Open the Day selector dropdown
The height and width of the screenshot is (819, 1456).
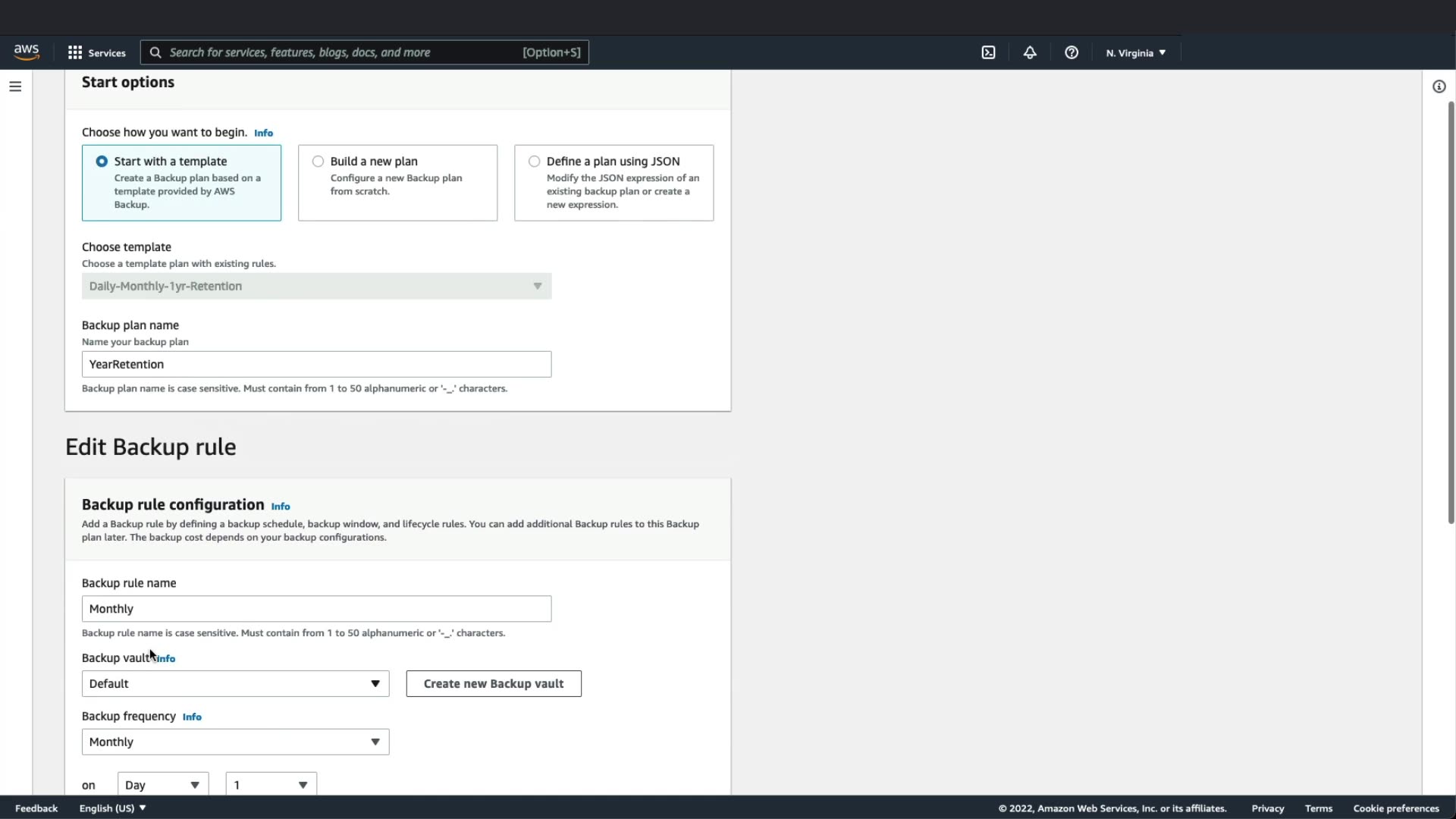pyautogui.click(x=163, y=785)
